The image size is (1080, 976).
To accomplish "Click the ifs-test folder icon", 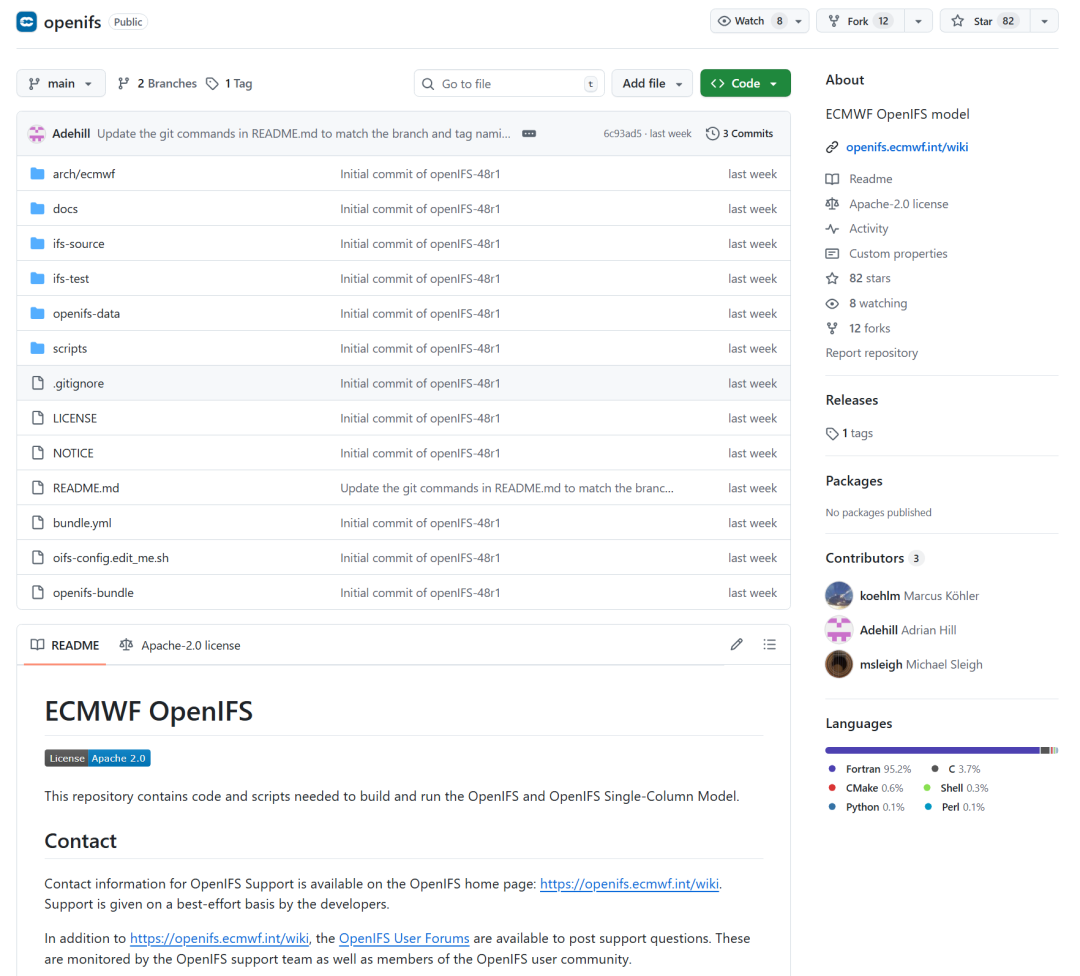I will pos(37,278).
